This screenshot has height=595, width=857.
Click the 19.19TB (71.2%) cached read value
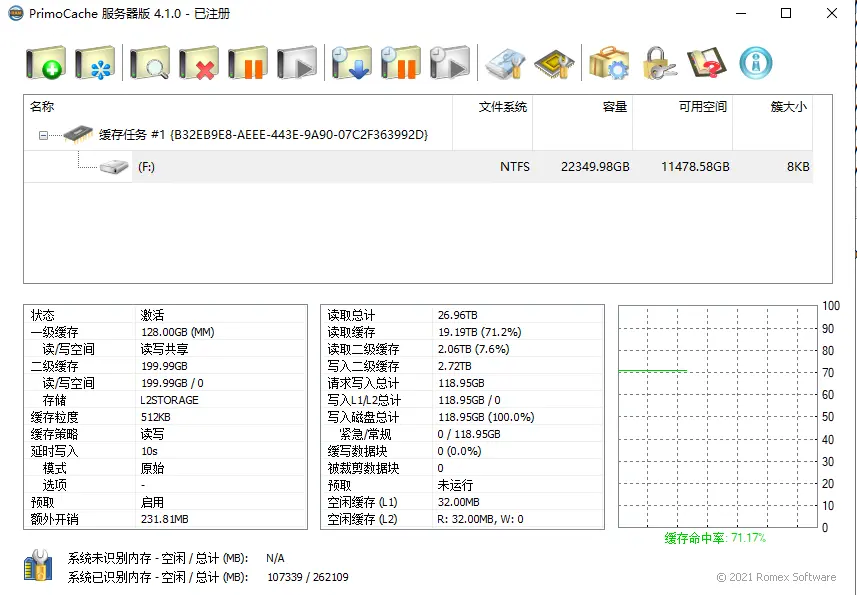pos(479,332)
